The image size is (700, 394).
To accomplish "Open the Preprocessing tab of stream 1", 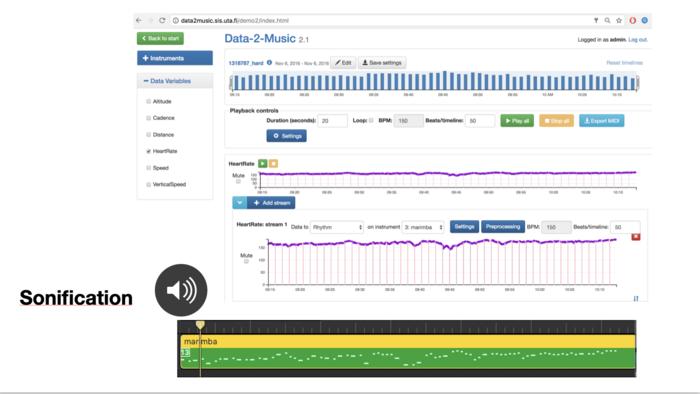I will point(503,227).
